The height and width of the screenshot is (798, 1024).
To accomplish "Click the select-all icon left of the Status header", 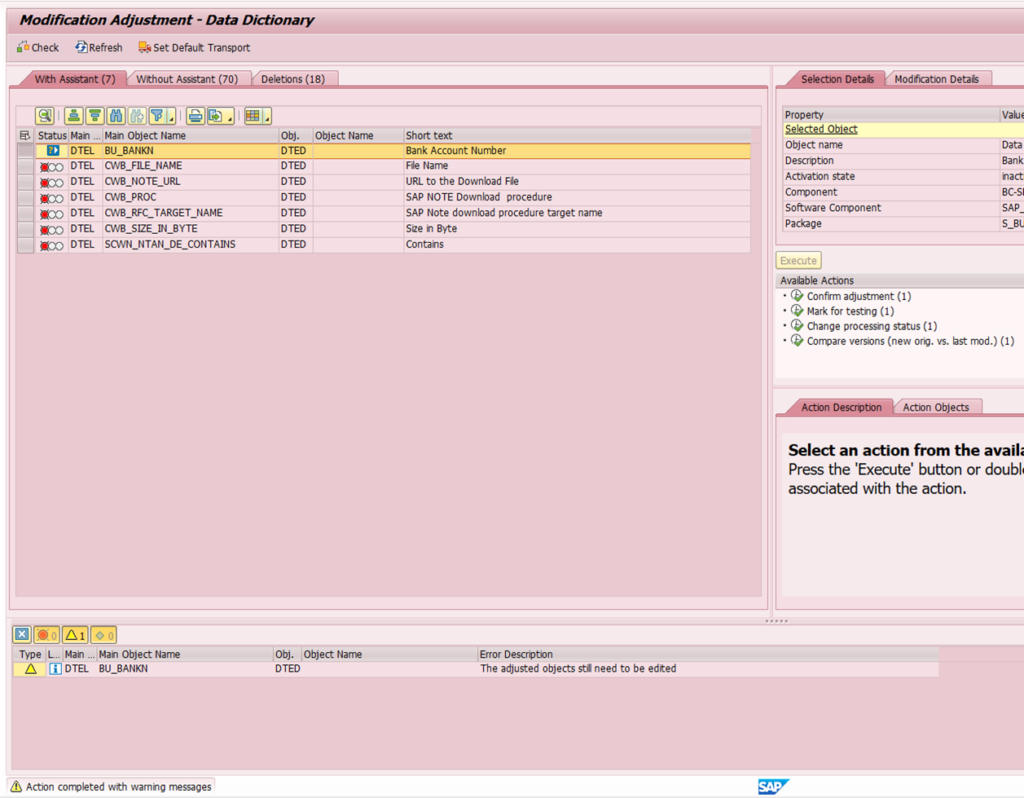I will [x=25, y=135].
